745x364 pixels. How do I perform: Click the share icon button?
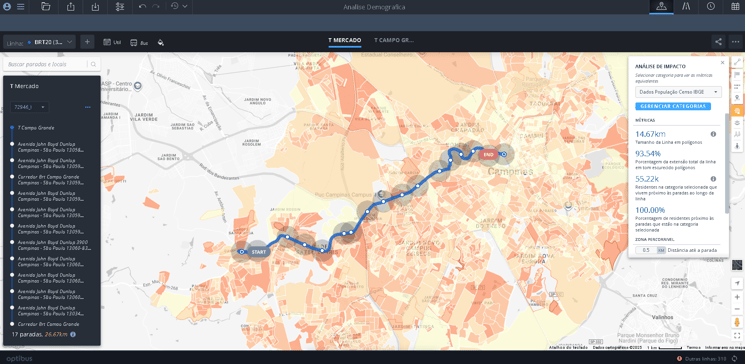click(718, 42)
